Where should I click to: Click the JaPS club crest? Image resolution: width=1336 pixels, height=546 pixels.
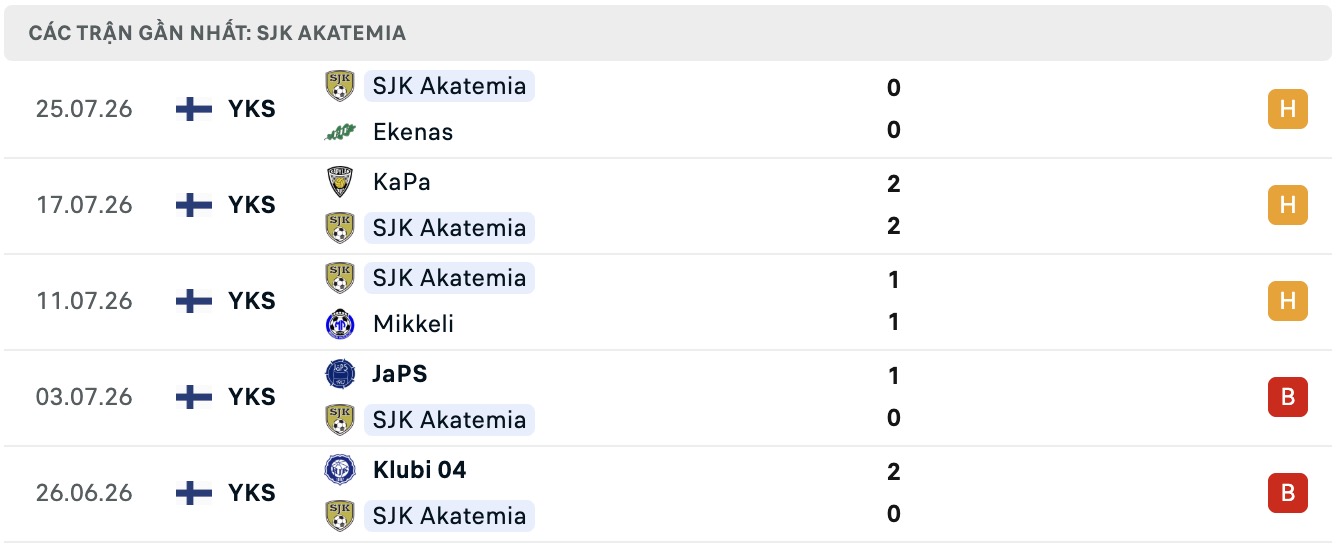340,374
